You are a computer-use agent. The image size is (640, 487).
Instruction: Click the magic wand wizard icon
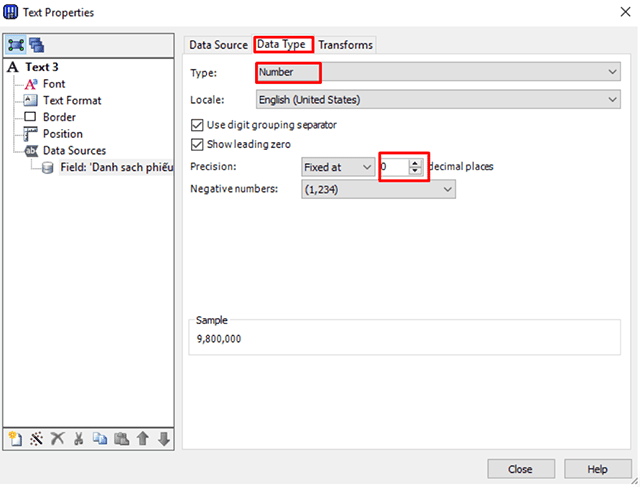pos(36,438)
